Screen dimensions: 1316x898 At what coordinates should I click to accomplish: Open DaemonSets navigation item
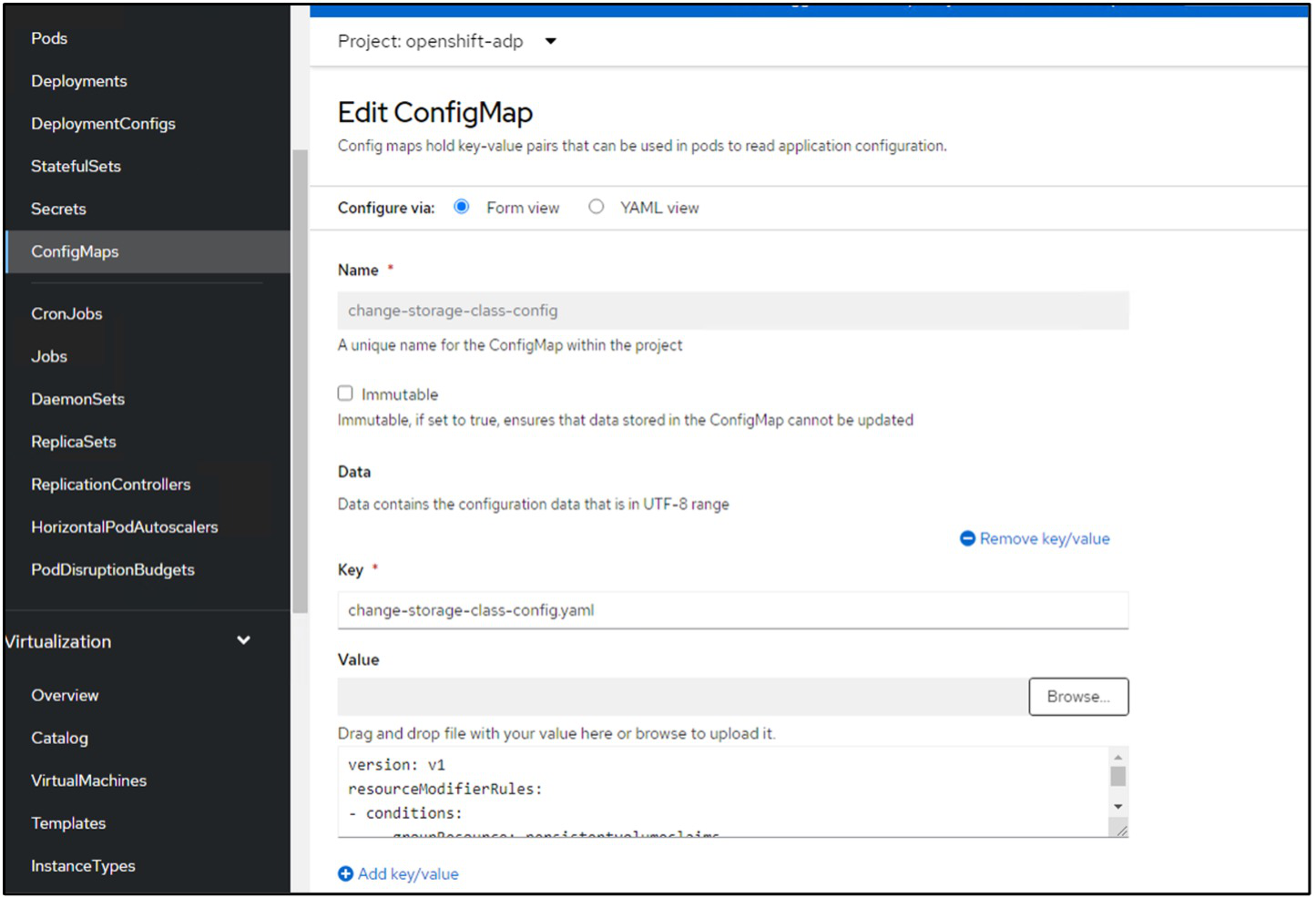[x=77, y=399]
